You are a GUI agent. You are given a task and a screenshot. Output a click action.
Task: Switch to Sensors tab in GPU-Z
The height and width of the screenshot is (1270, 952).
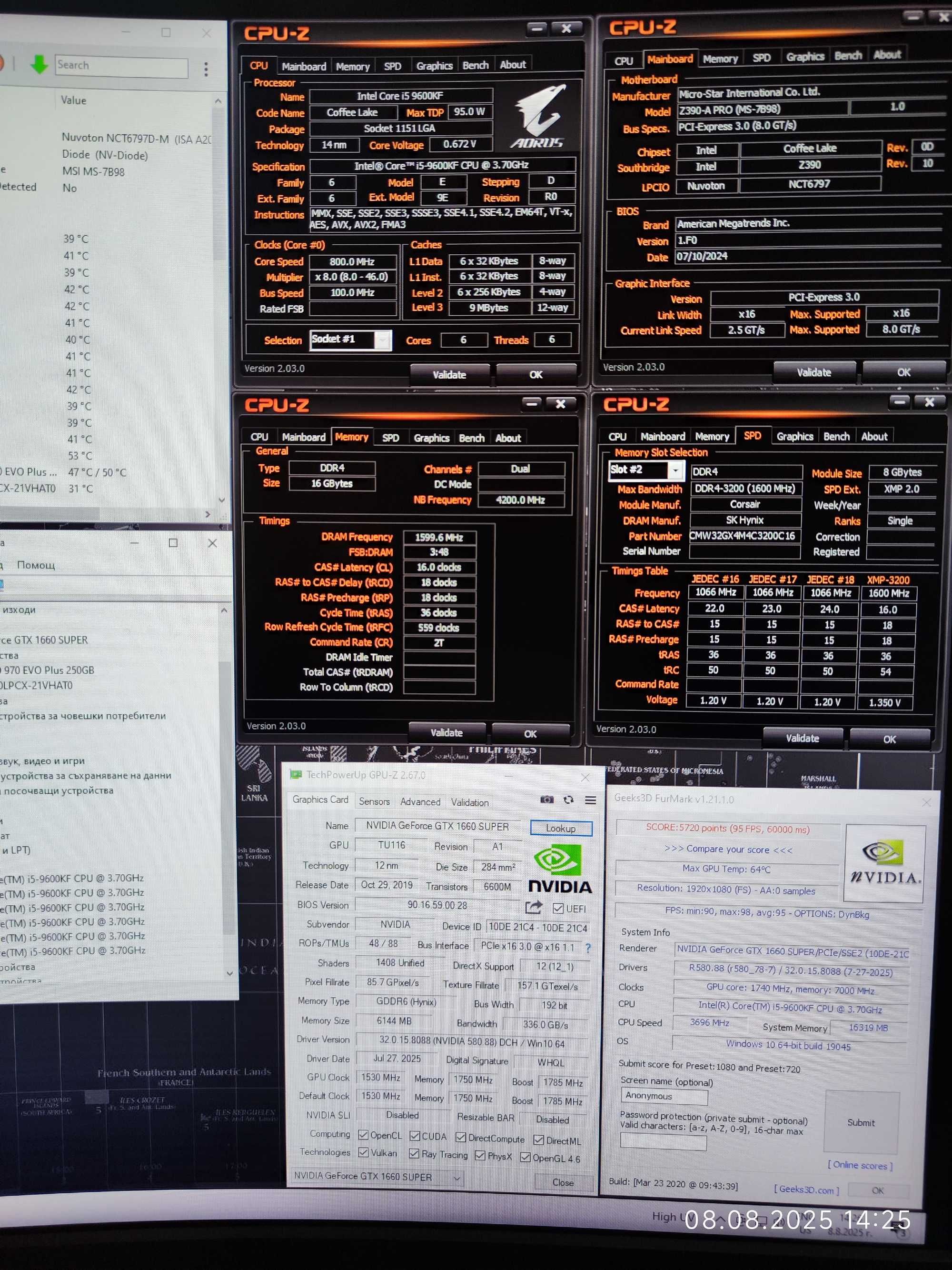tap(374, 801)
